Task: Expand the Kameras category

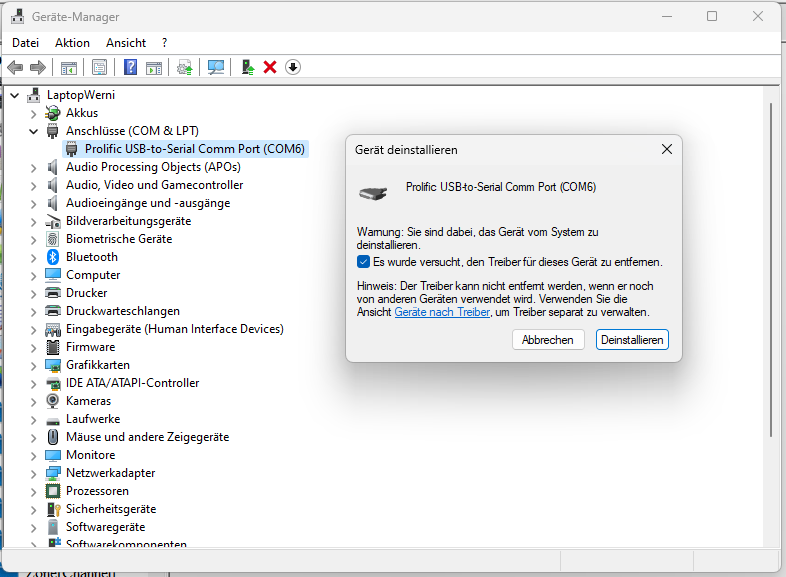Action: coord(34,401)
